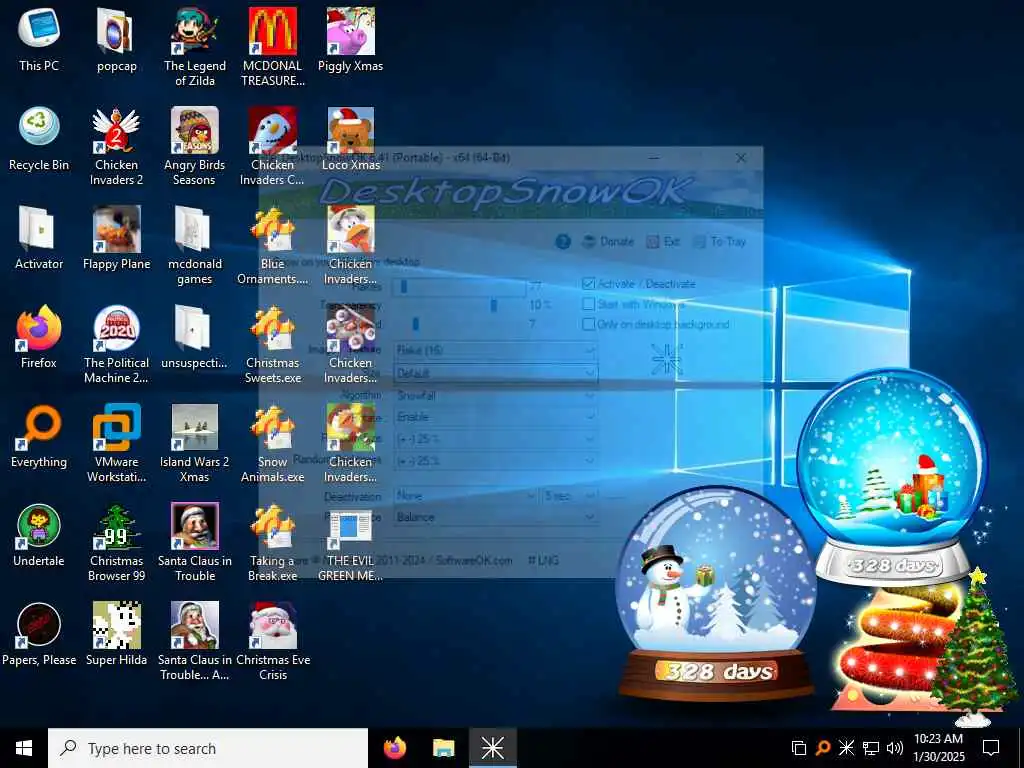Viewport: 1024px width, 768px height.
Task: Select the Everything desktop shortcut
Action: click(x=39, y=436)
